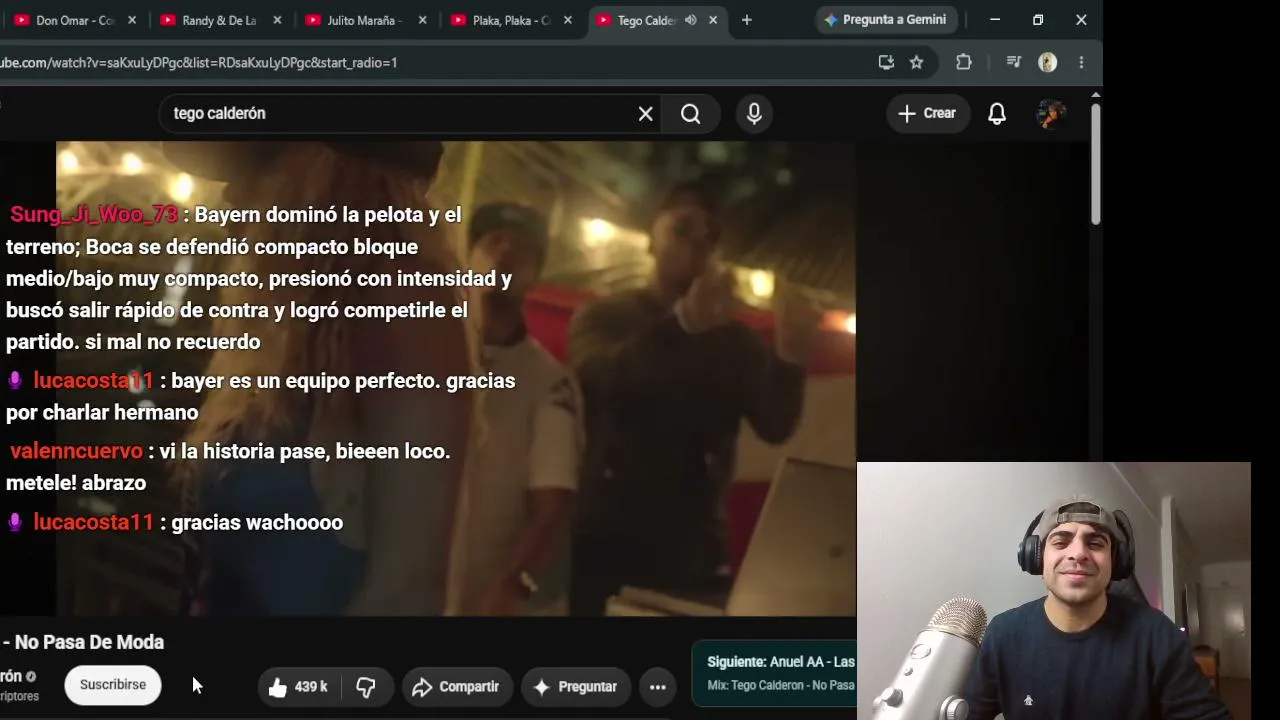This screenshot has width=1280, height=720.
Task: Bookmark this page with the star icon
Action: tap(916, 62)
